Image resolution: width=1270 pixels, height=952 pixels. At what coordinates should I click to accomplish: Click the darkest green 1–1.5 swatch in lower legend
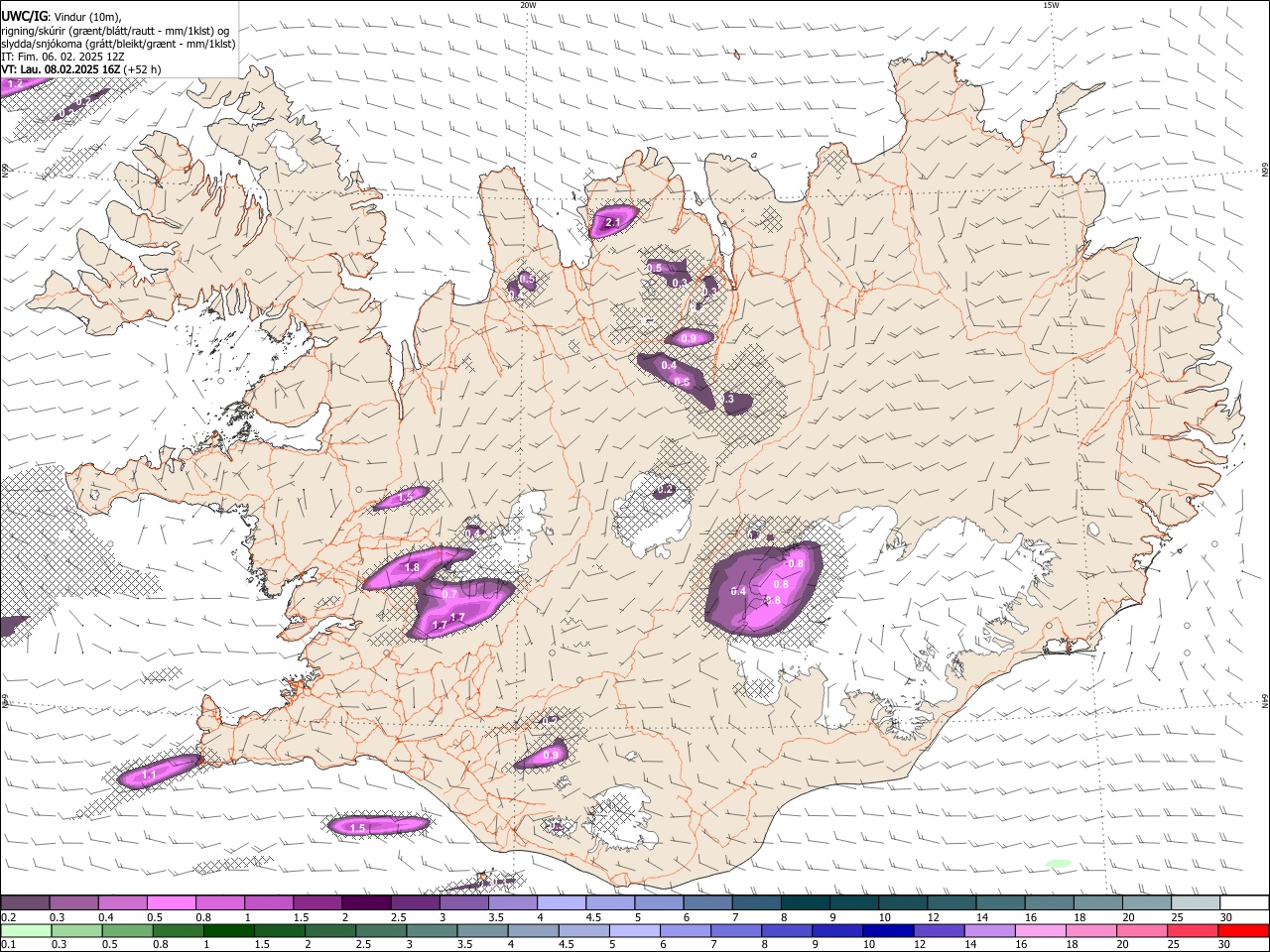(x=228, y=930)
